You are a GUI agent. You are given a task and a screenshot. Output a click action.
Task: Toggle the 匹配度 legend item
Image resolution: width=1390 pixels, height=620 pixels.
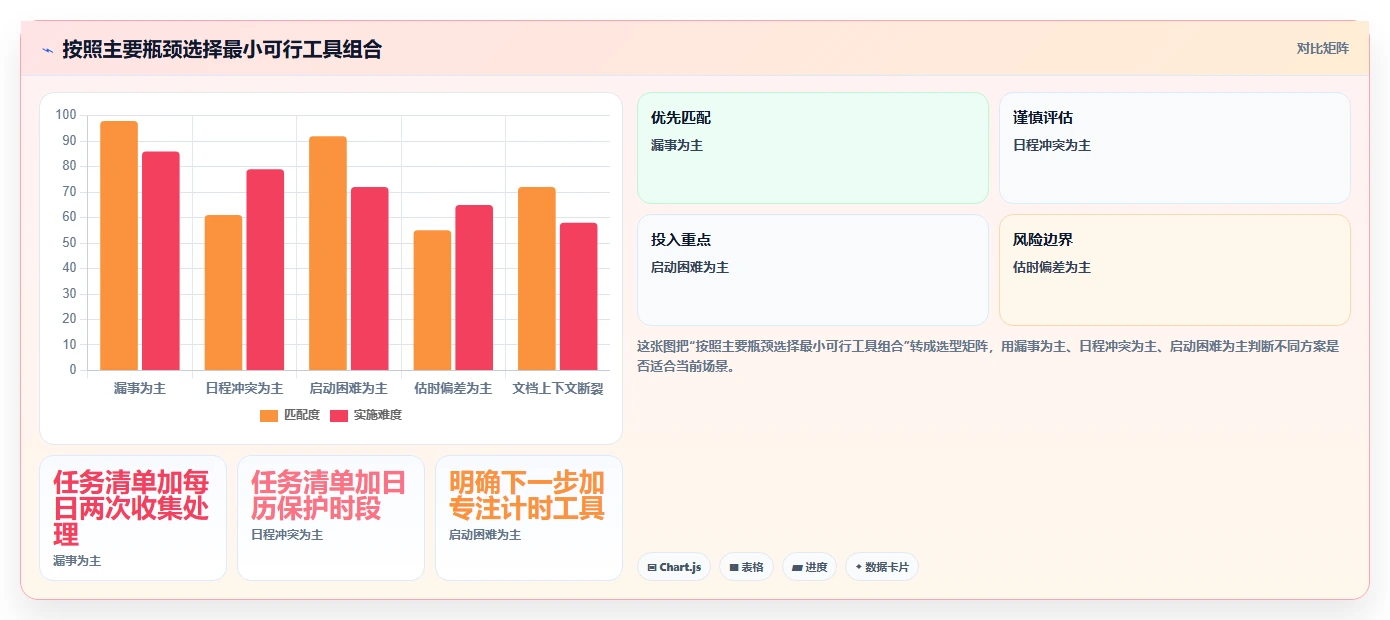[x=290, y=415]
